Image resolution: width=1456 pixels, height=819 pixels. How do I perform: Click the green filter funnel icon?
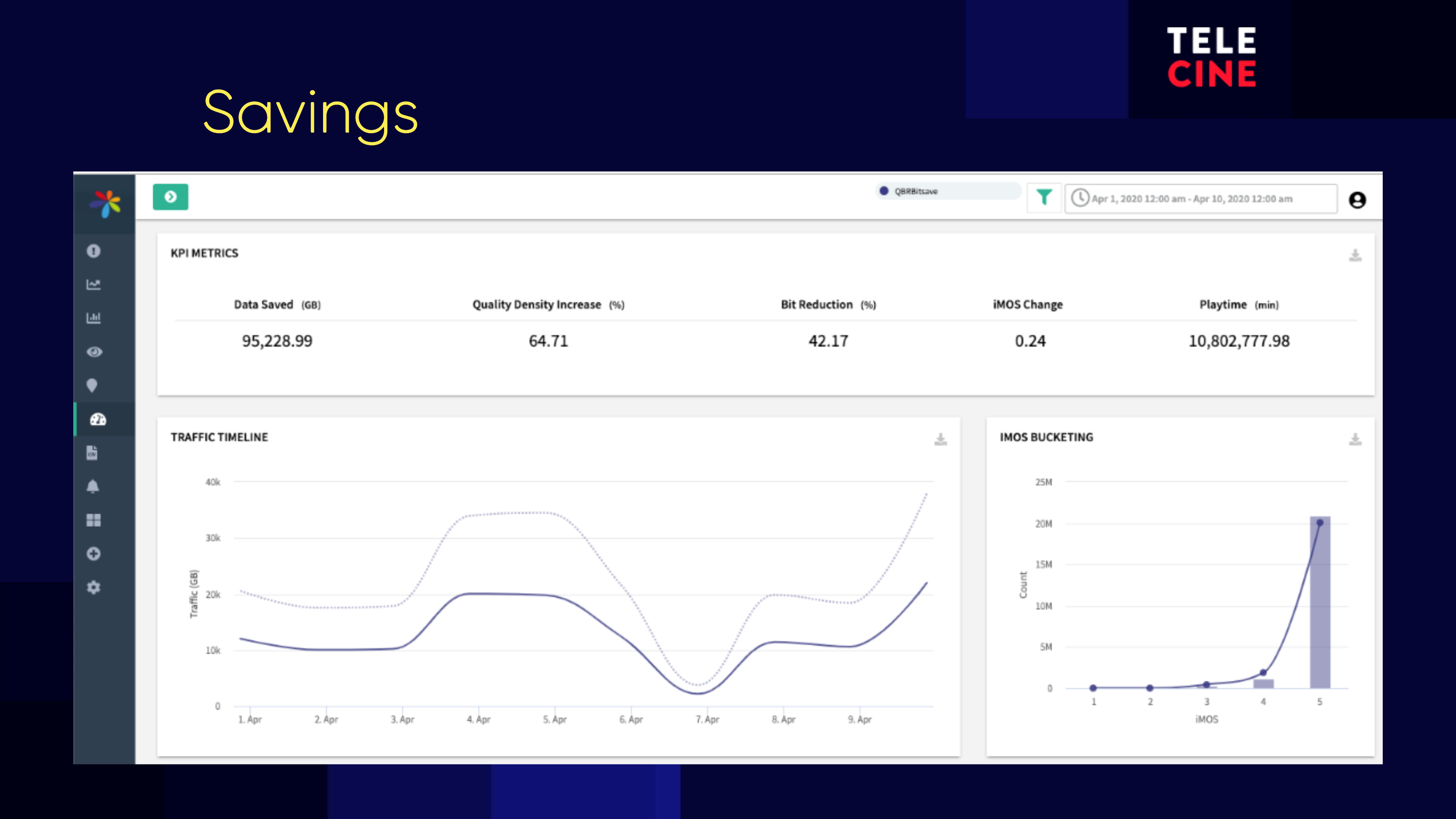pyautogui.click(x=1045, y=197)
